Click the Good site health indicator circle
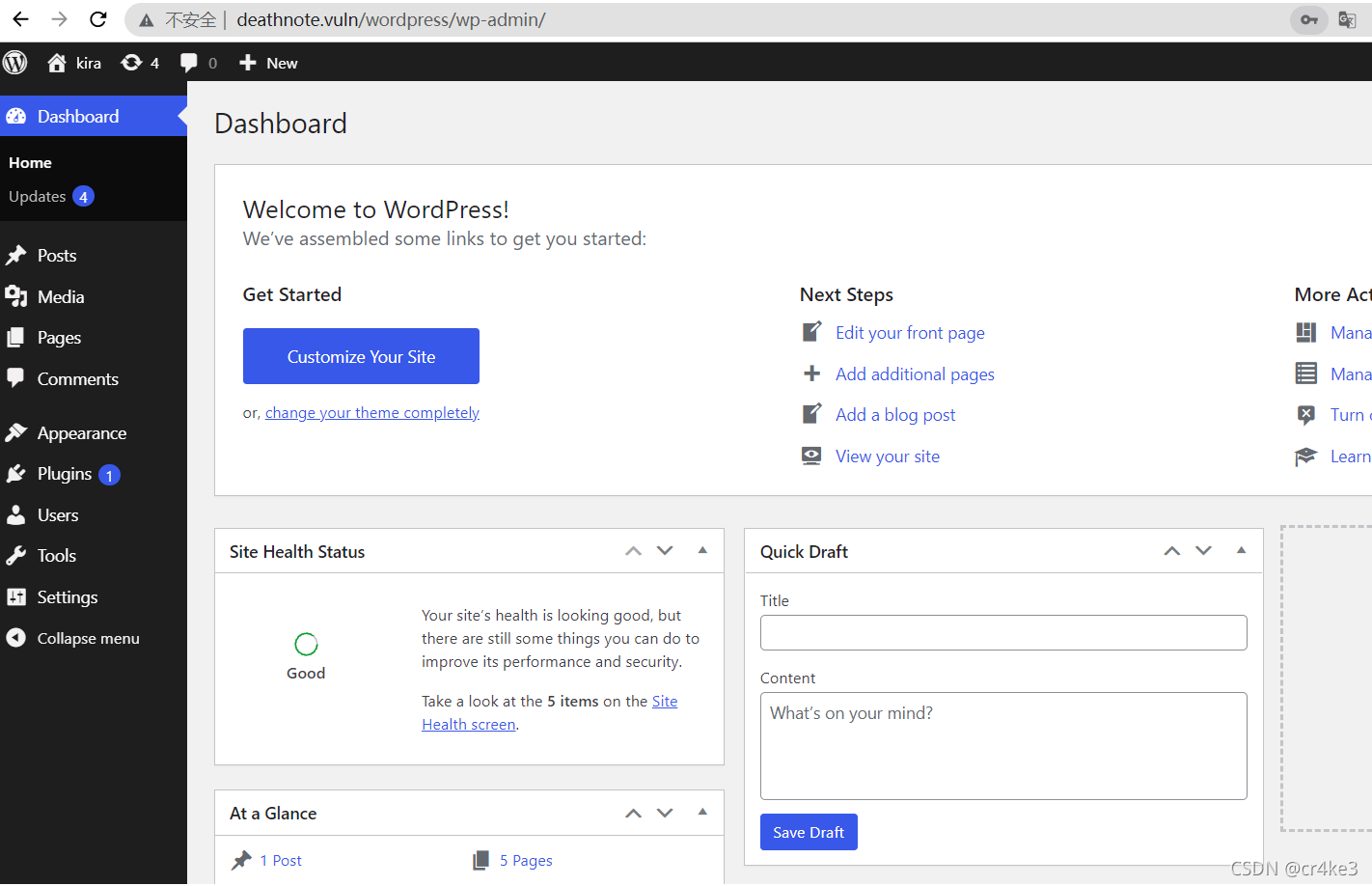 (x=306, y=644)
